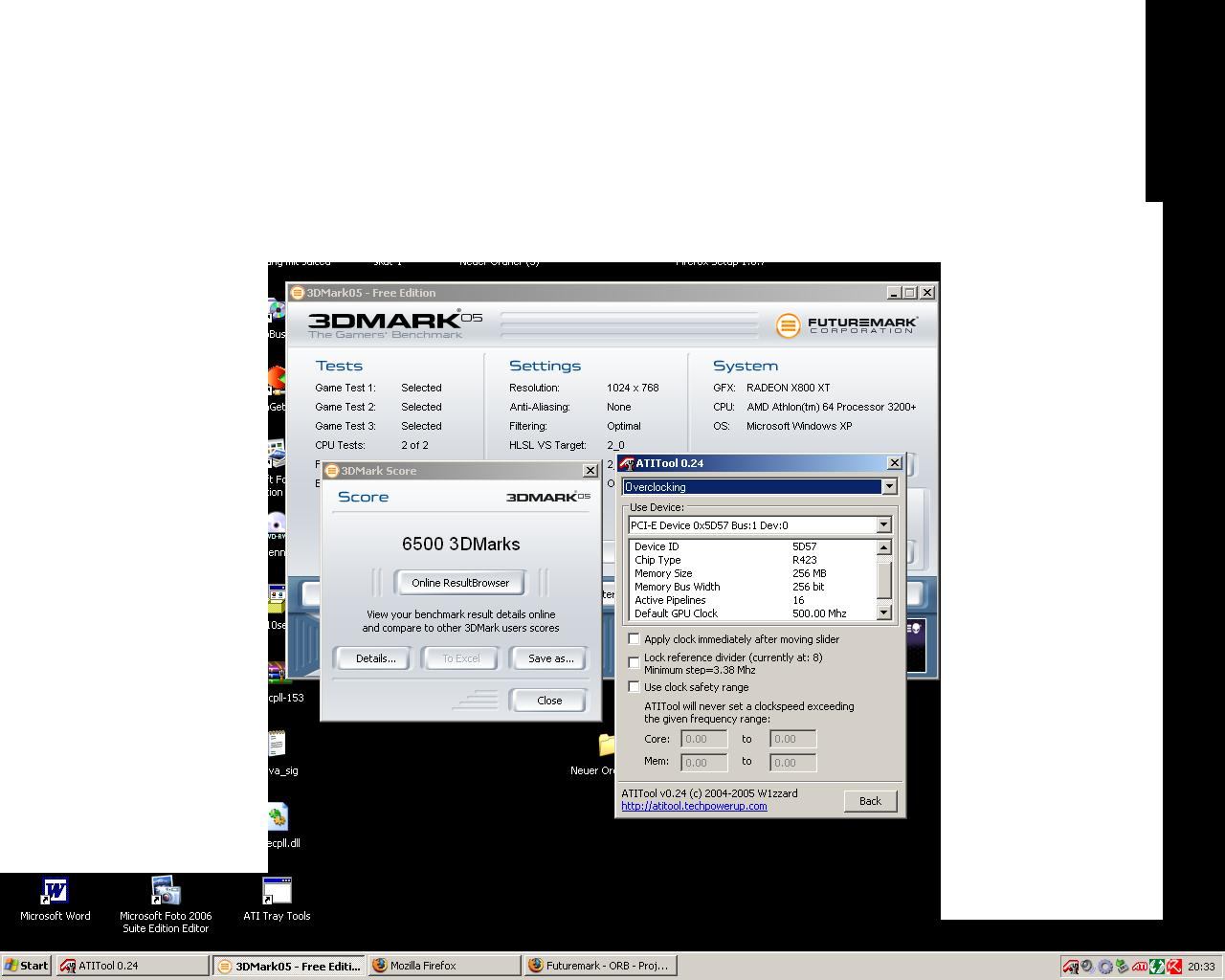Viewport: 1225px width, 980px height.
Task: Click Back button in ATITool
Action: [x=870, y=801]
